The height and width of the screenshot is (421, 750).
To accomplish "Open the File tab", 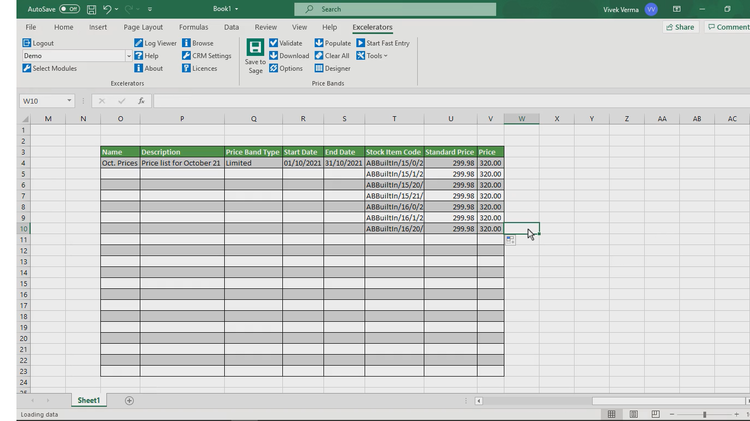I will coord(31,27).
